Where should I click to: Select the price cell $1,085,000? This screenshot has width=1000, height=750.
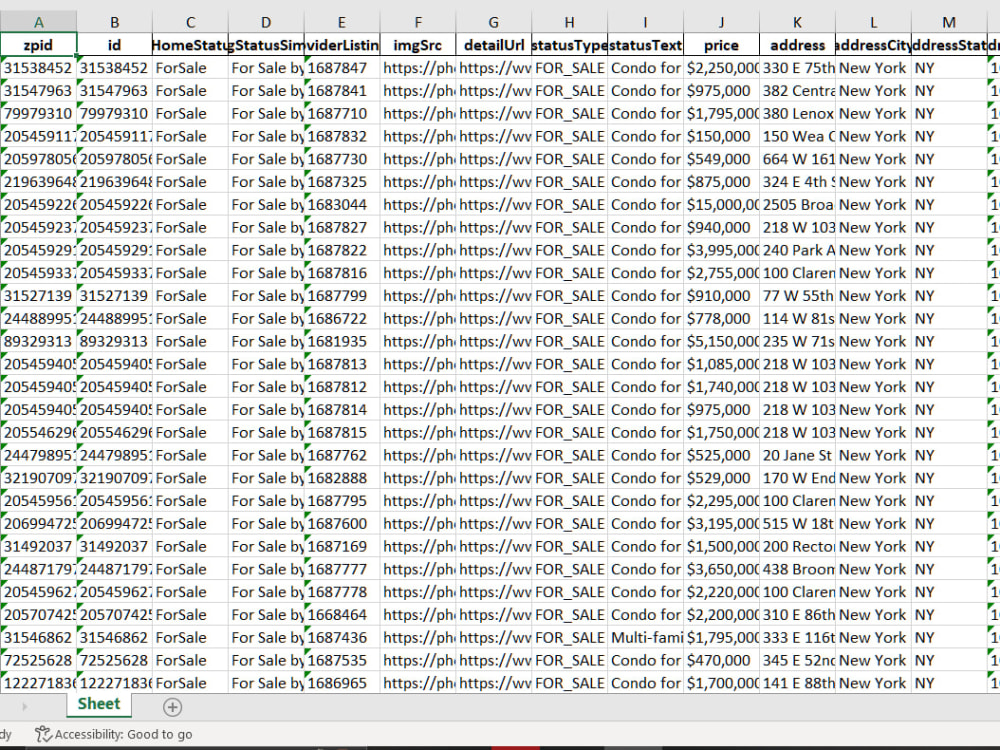(x=721, y=364)
